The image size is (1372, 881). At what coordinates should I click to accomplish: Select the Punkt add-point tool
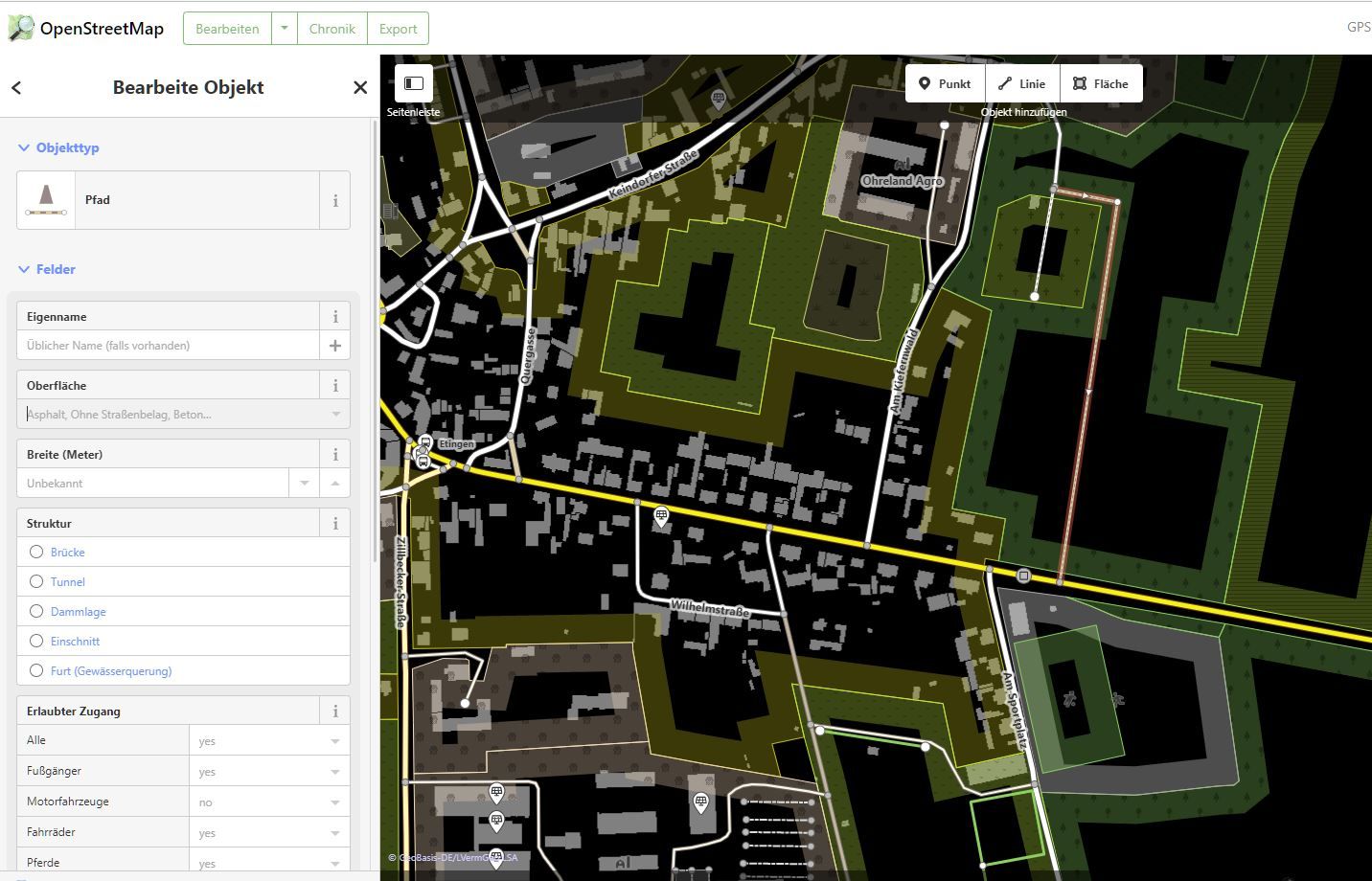click(945, 84)
